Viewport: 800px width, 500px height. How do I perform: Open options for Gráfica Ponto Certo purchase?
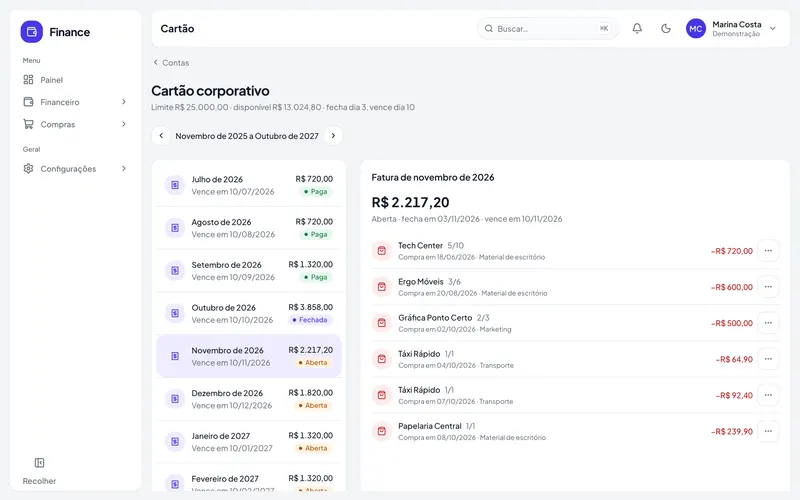768,323
